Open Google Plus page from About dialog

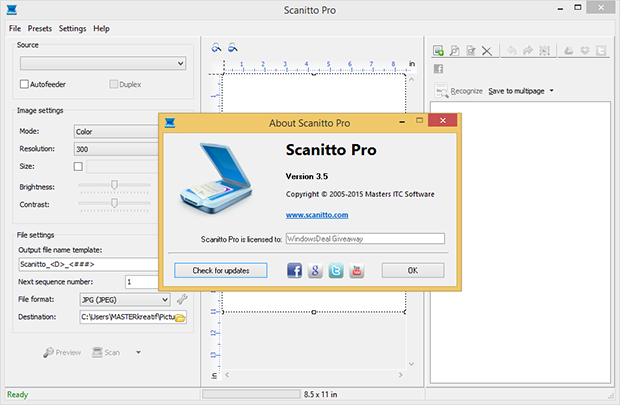pyautogui.click(x=315, y=271)
